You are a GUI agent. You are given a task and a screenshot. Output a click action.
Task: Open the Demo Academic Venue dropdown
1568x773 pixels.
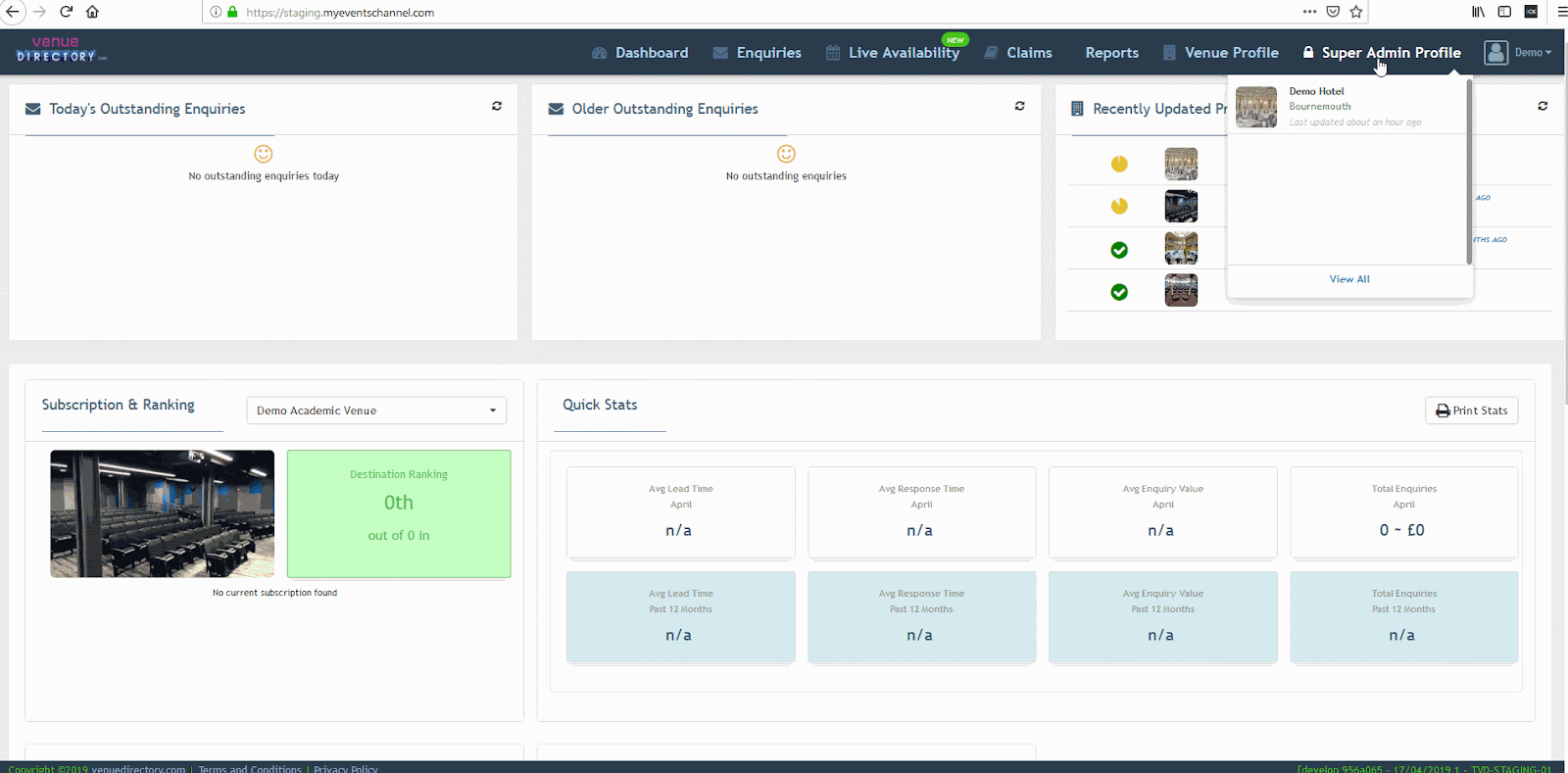376,411
